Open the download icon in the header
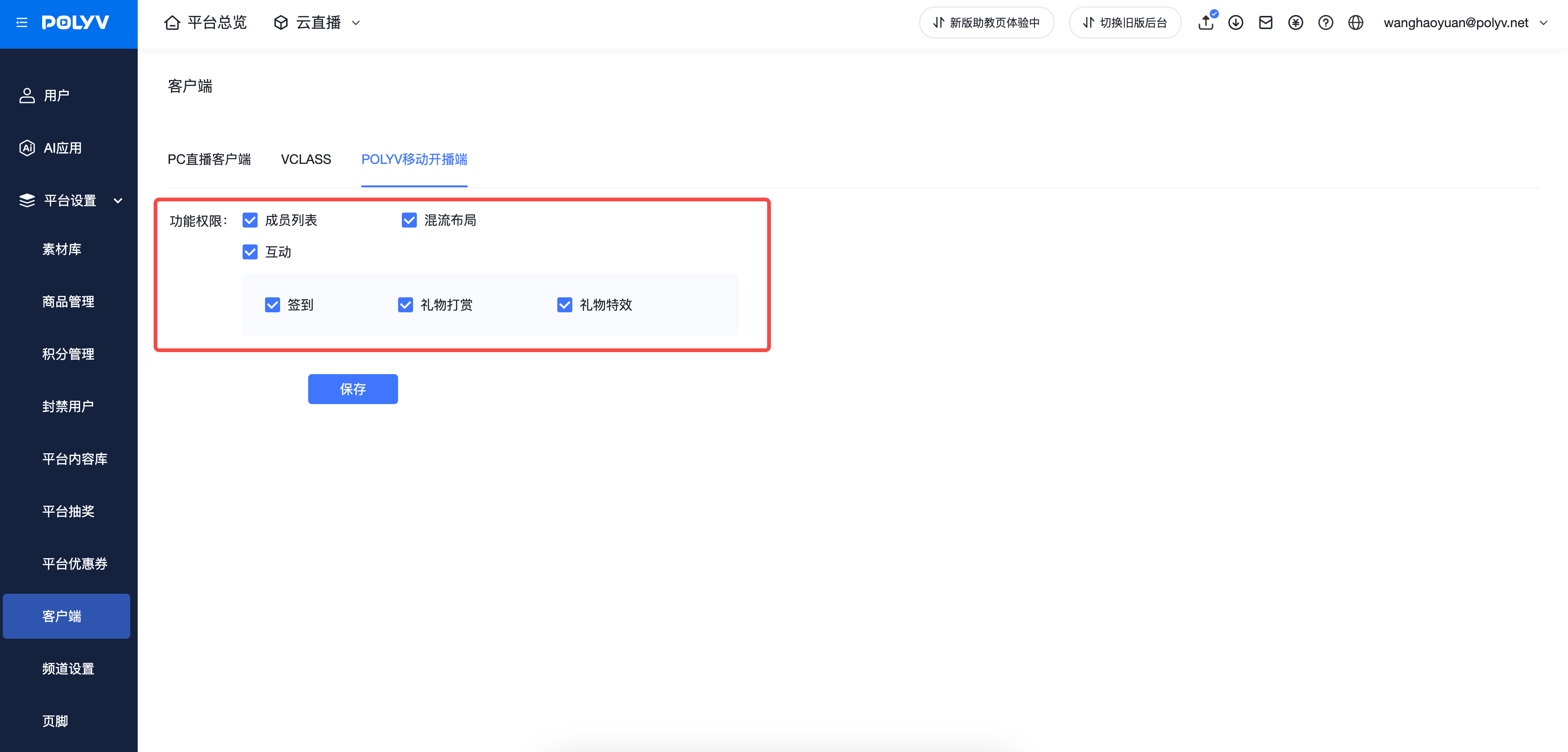1568x752 pixels. [x=1235, y=23]
